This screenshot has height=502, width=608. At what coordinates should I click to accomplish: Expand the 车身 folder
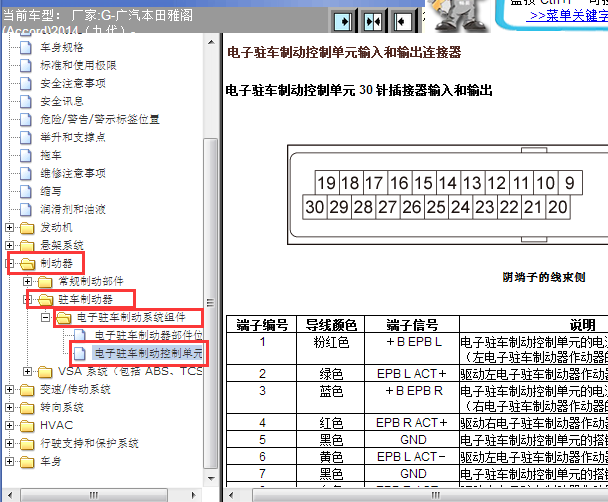click(x=9, y=461)
